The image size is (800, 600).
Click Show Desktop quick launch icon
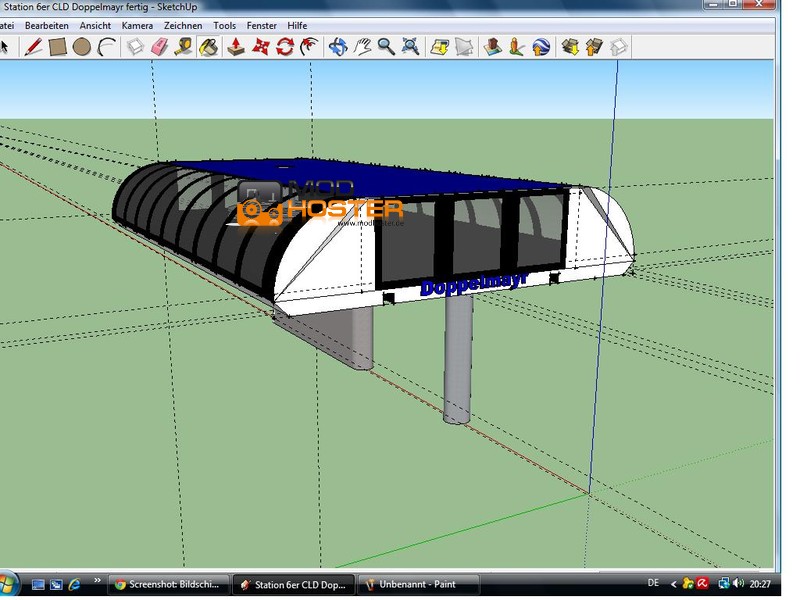coord(38,584)
